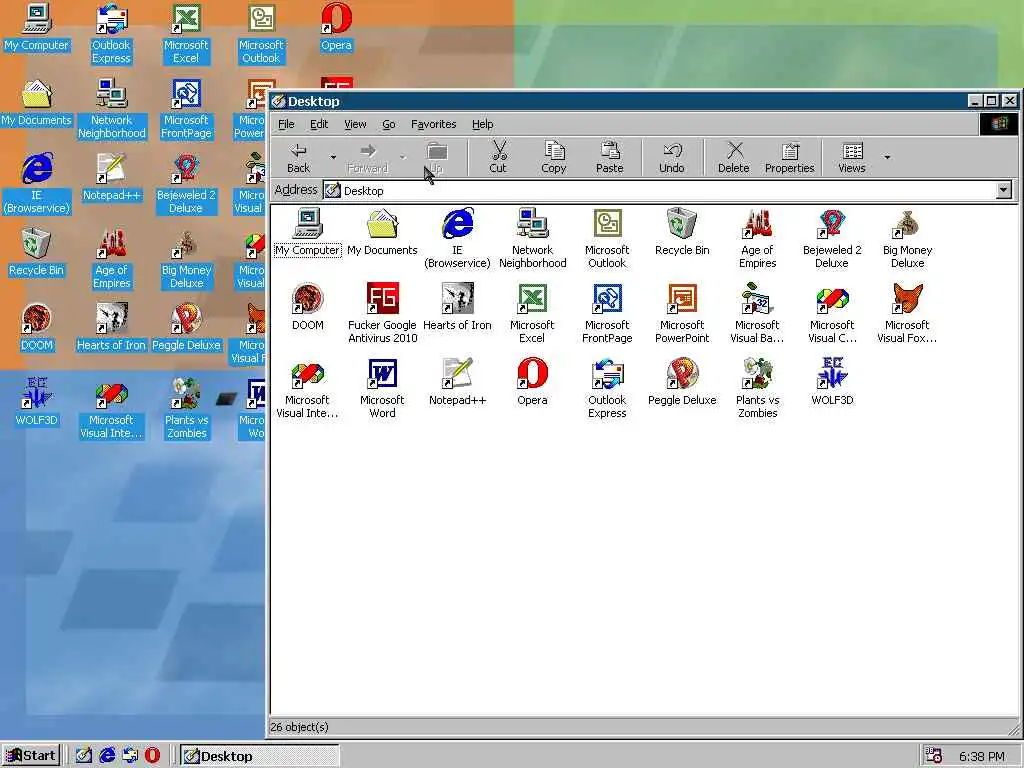Select Plants vs Zombies on wallpaper desktop
This screenshot has width=1024, height=768.
pos(186,409)
